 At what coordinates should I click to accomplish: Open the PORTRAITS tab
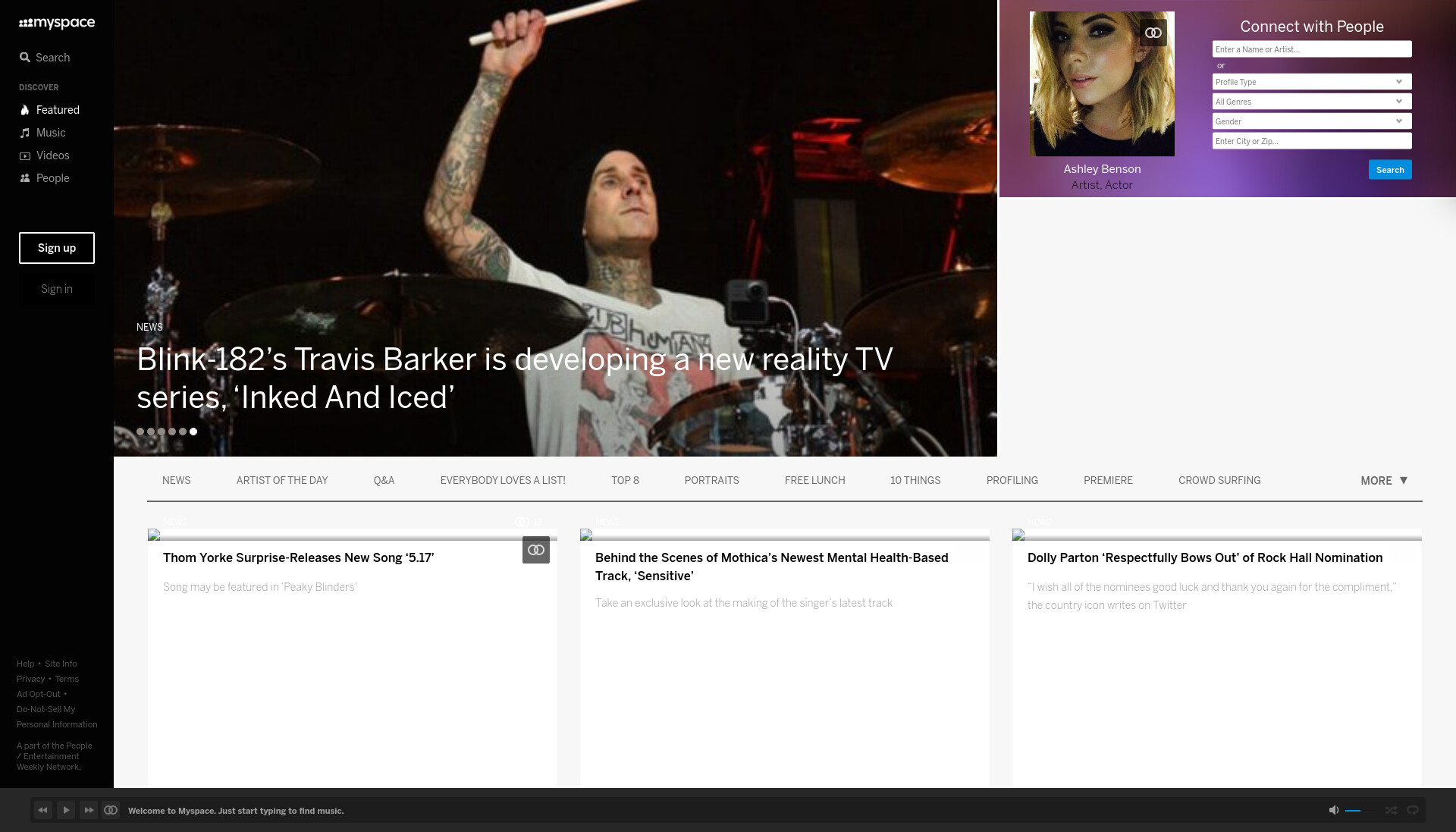[712, 480]
